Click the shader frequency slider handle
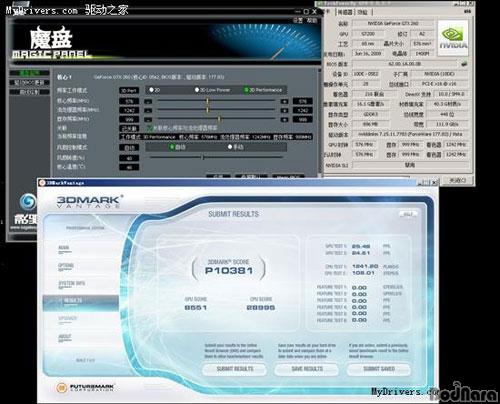500x404 pixels. click(x=207, y=110)
